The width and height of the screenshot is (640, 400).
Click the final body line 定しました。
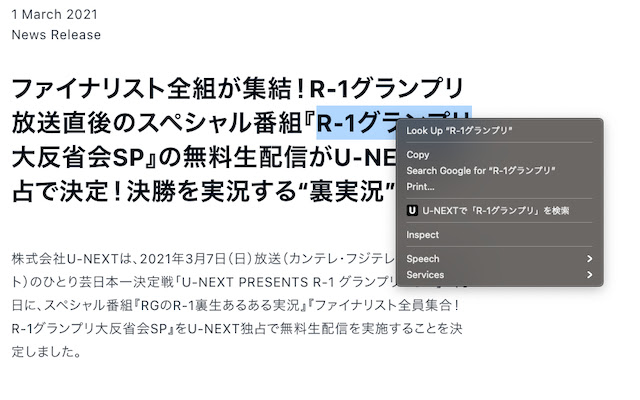pyautogui.click(x=47, y=351)
